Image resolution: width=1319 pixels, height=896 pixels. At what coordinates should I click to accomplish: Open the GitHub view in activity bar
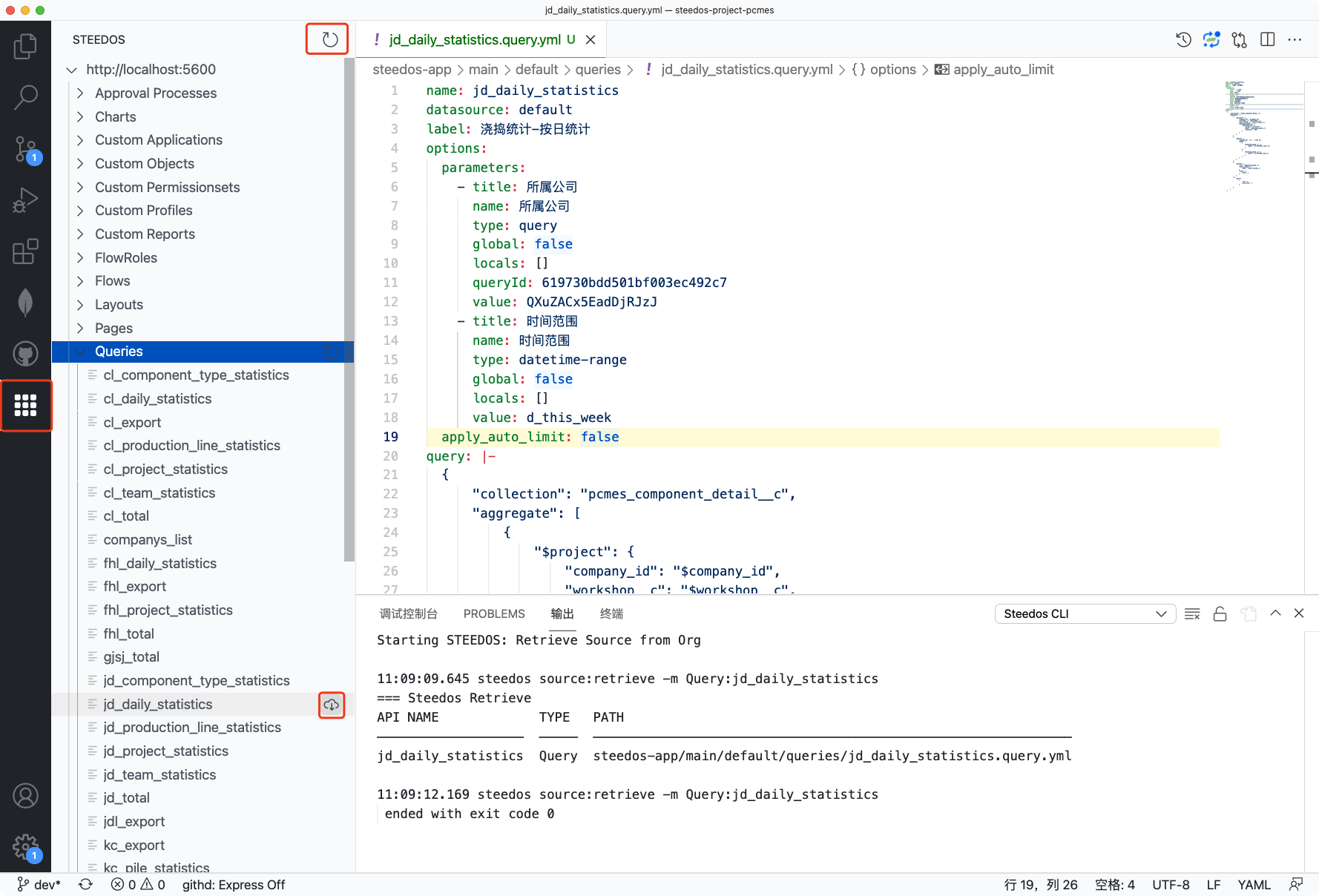pyautogui.click(x=25, y=354)
